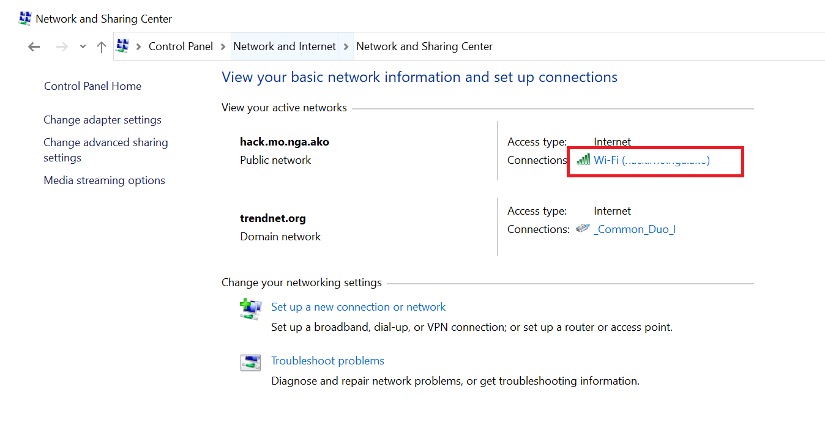
Task: Click the back navigation arrow
Action: [x=34, y=47]
